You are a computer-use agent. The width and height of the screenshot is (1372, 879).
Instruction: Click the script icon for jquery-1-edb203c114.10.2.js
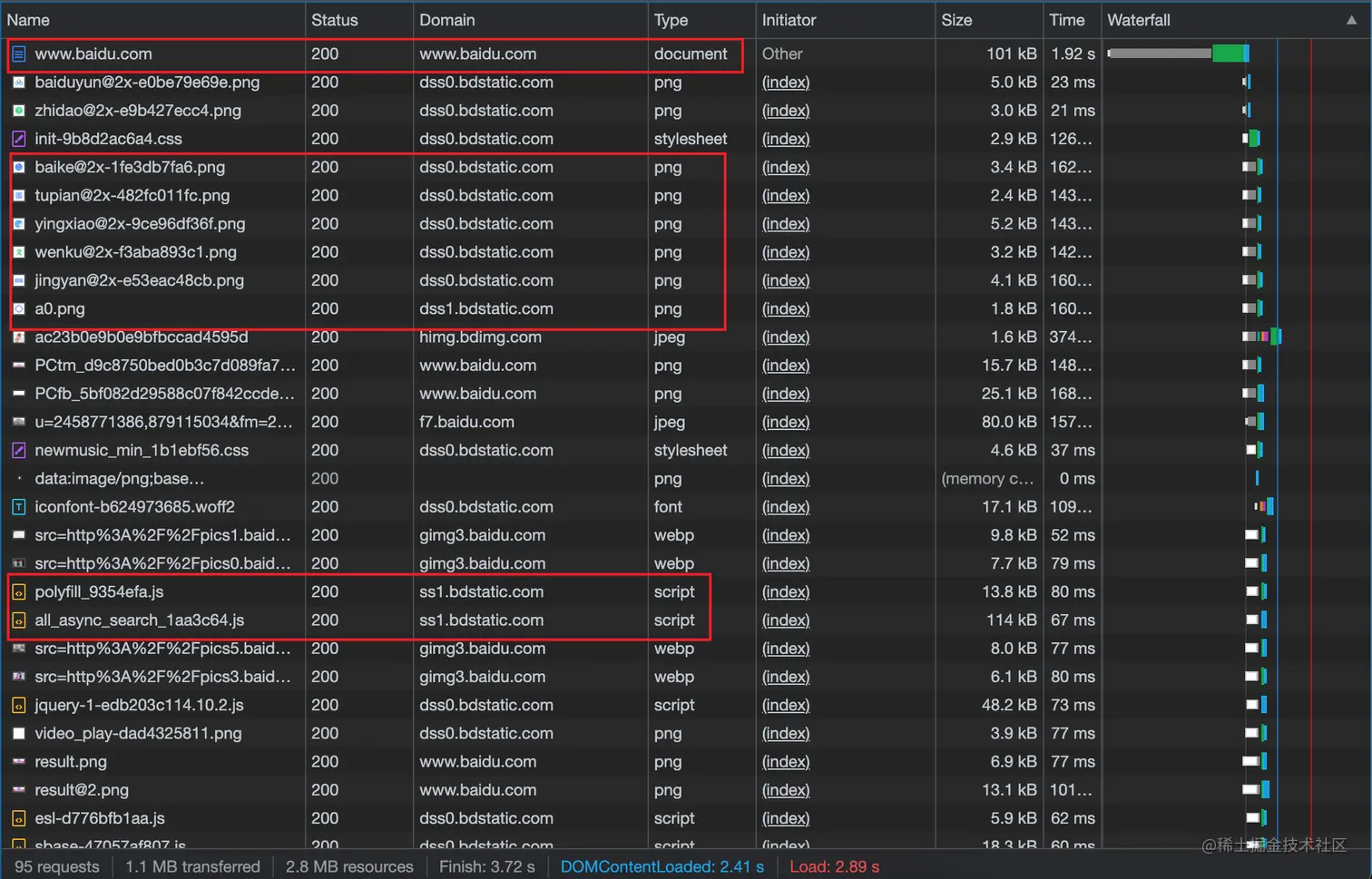(19, 705)
